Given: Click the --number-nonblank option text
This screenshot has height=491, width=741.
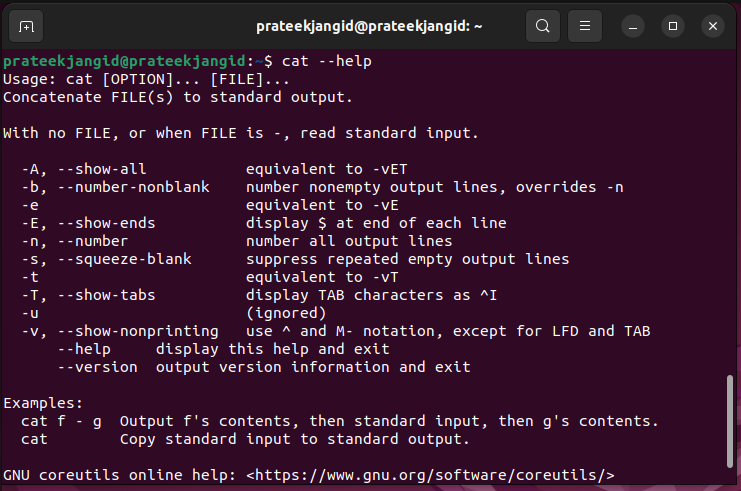Looking at the screenshot, I should click(x=133, y=187).
